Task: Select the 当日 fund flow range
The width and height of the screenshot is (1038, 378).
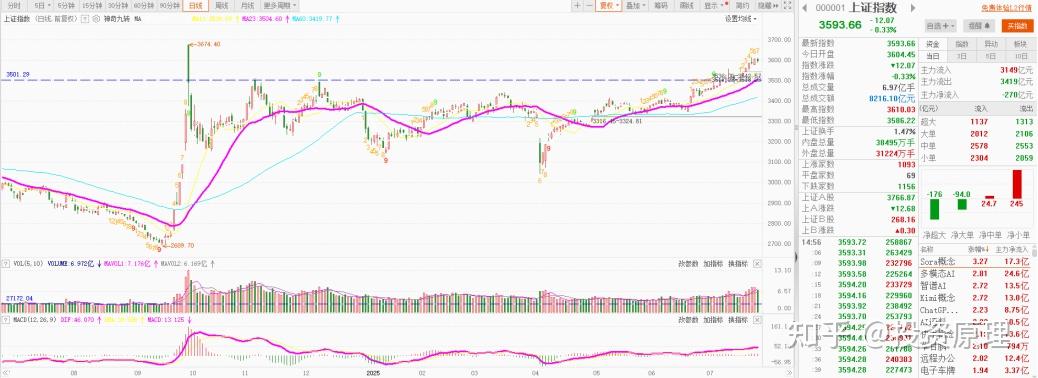Action: pos(932,56)
